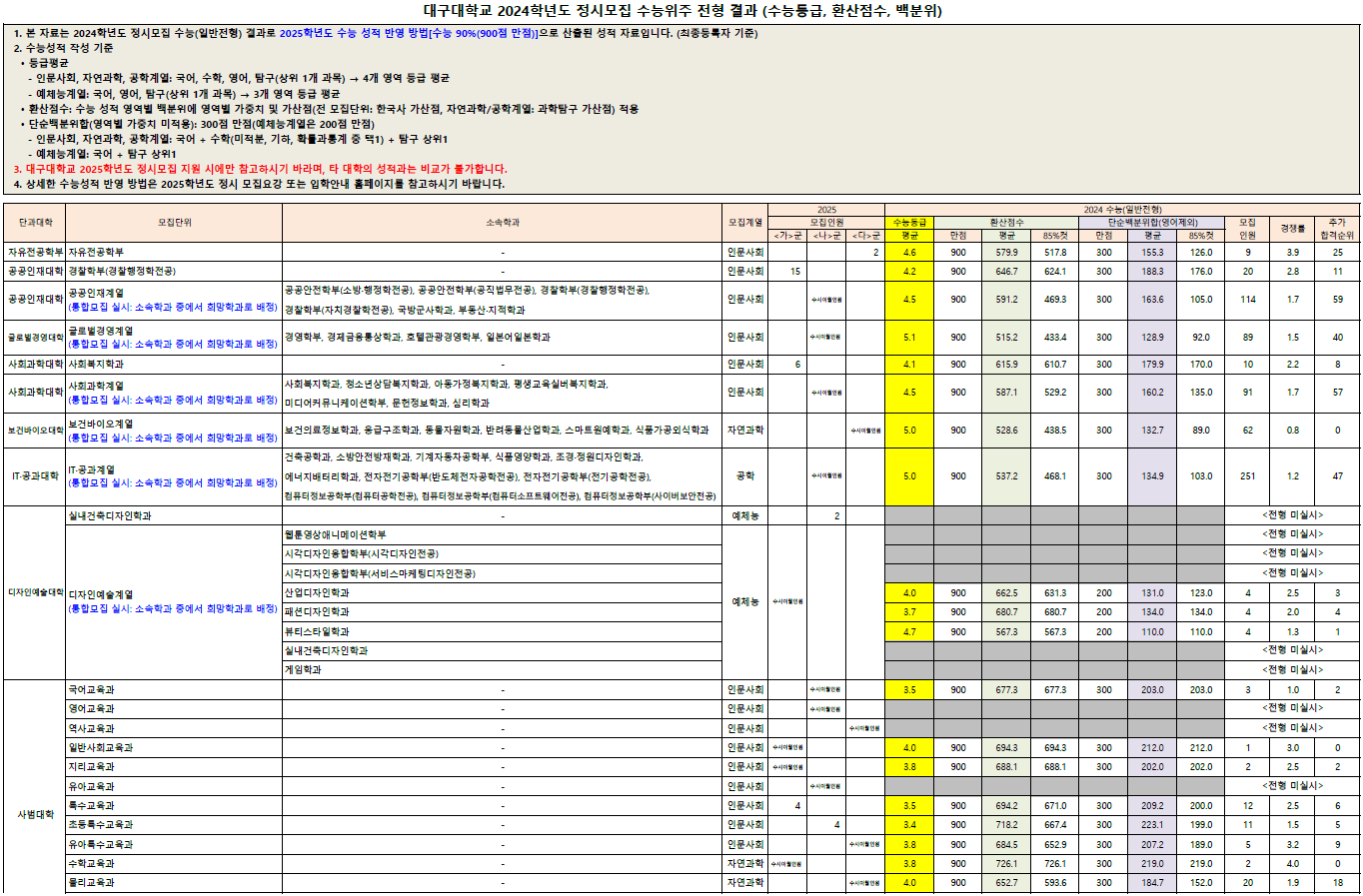Click the 수능등급 value 4.7

[x=909, y=632]
